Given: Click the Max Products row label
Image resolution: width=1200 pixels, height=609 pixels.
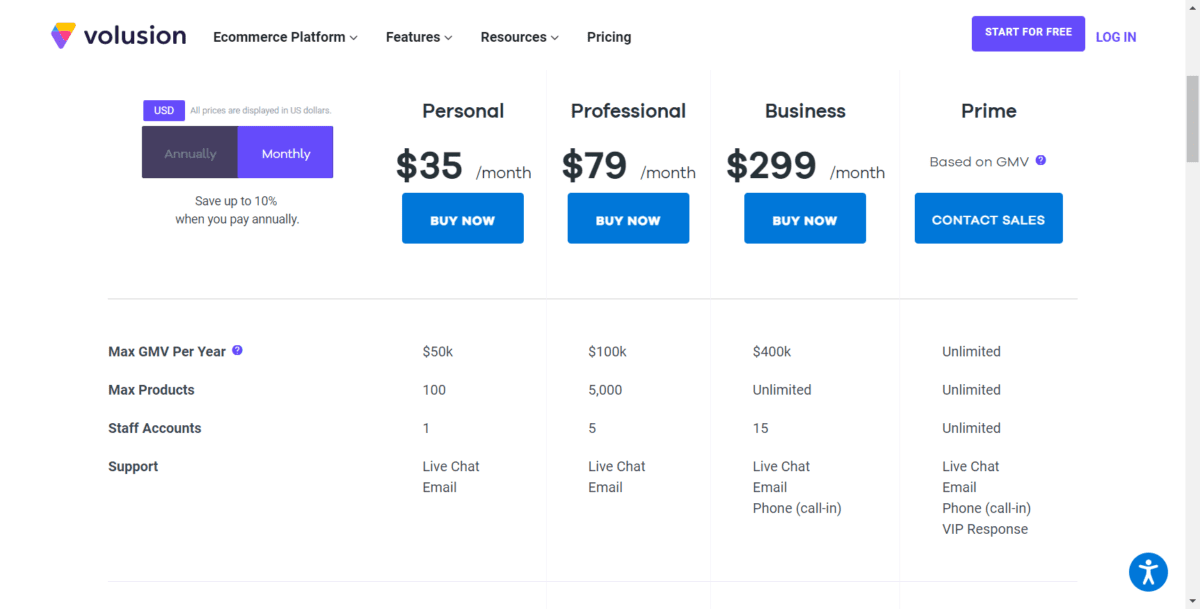Looking at the screenshot, I should 151,390.
